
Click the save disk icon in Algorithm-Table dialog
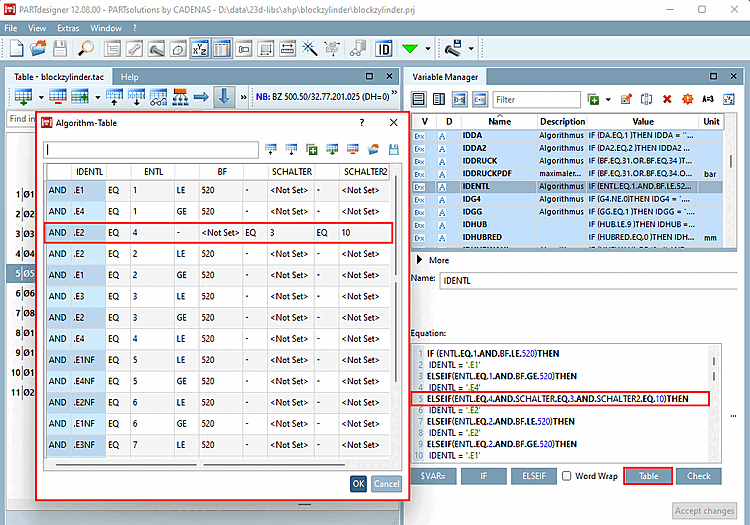click(393, 150)
